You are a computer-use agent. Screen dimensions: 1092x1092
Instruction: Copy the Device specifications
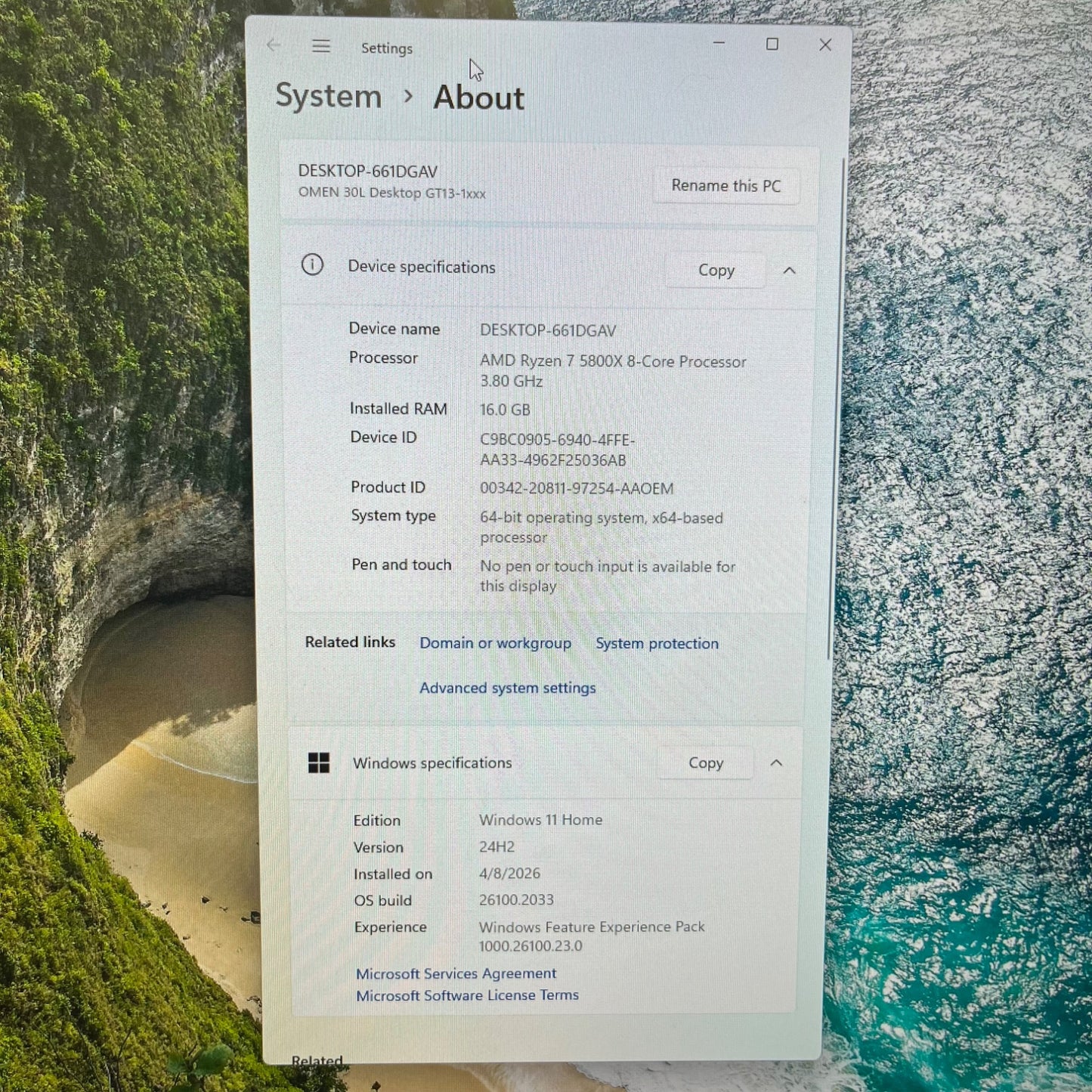pos(716,271)
